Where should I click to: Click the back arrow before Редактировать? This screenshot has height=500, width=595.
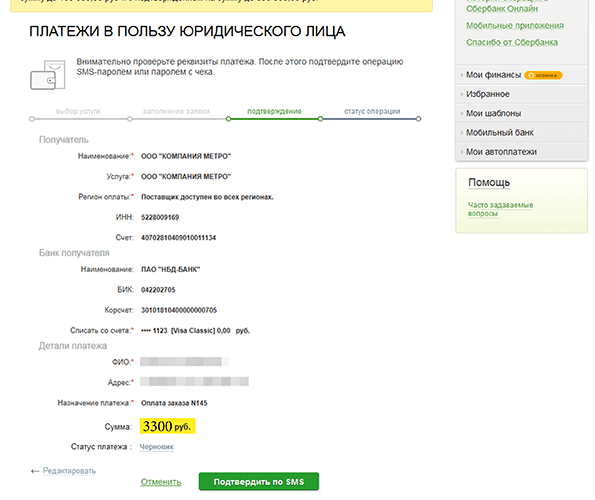click(x=35, y=471)
